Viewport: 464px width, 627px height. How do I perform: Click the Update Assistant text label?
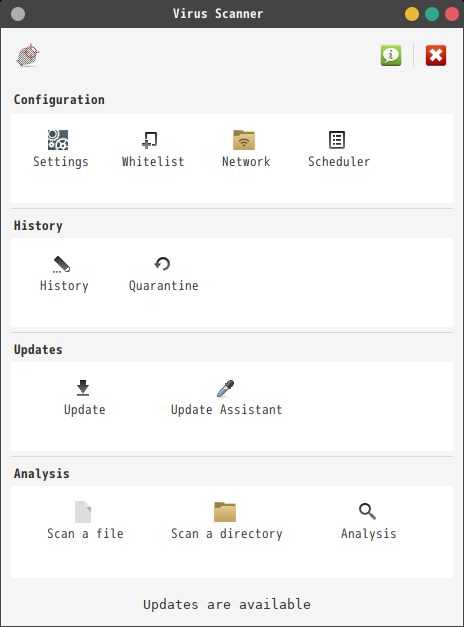coord(226,409)
